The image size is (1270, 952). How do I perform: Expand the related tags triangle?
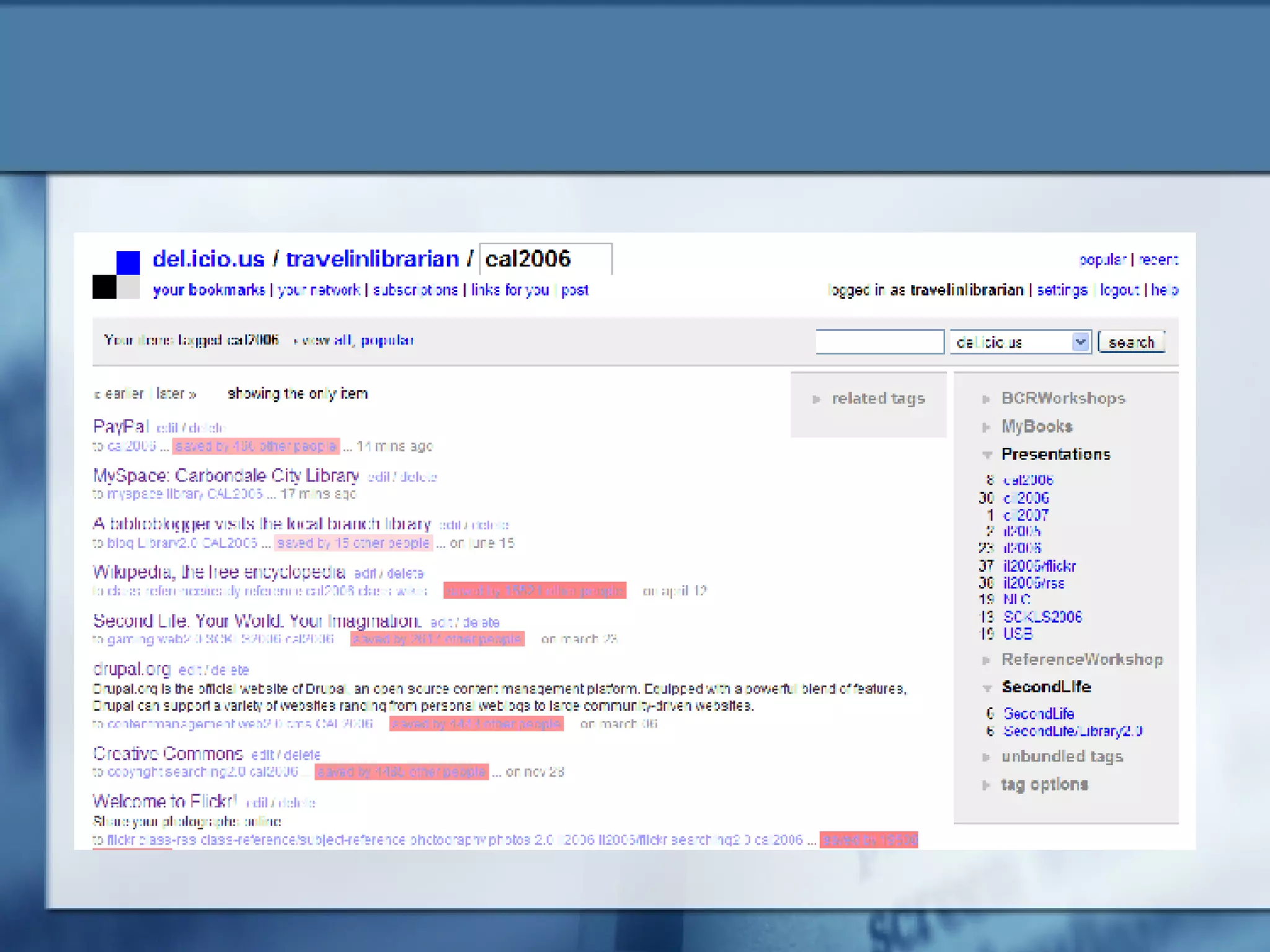pos(816,400)
